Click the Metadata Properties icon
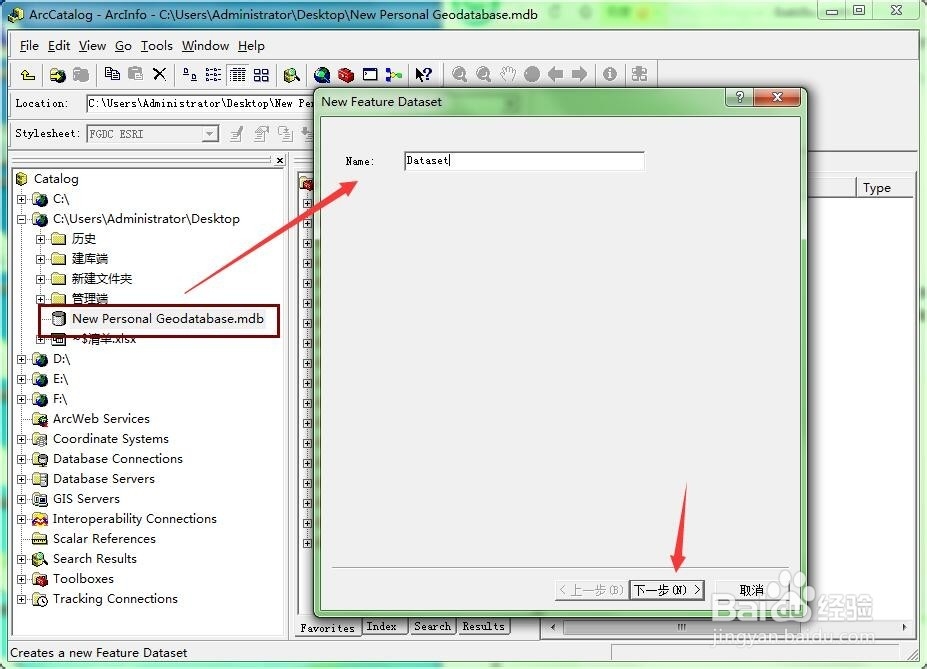 pyautogui.click(x=261, y=134)
